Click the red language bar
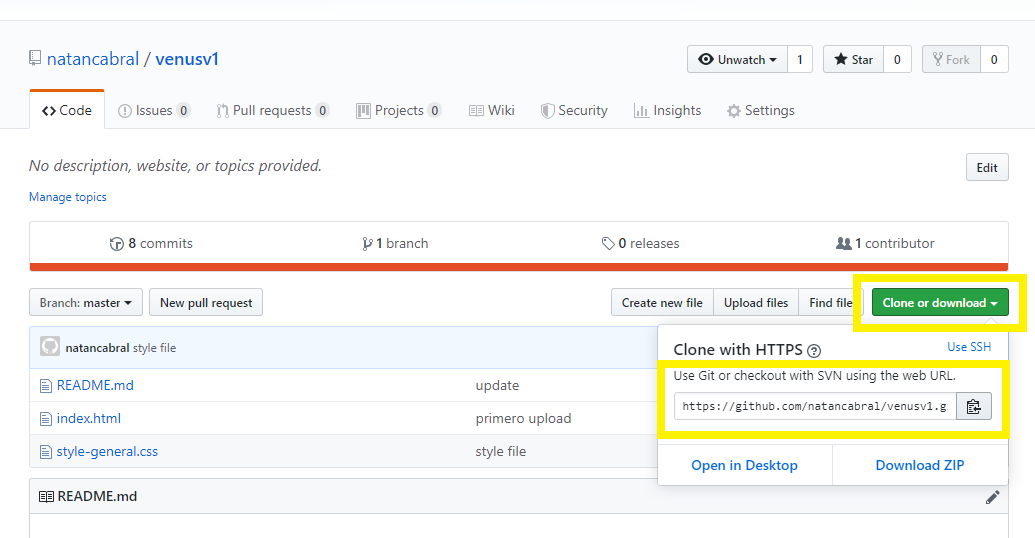This screenshot has width=1035, height=538. 519,267
